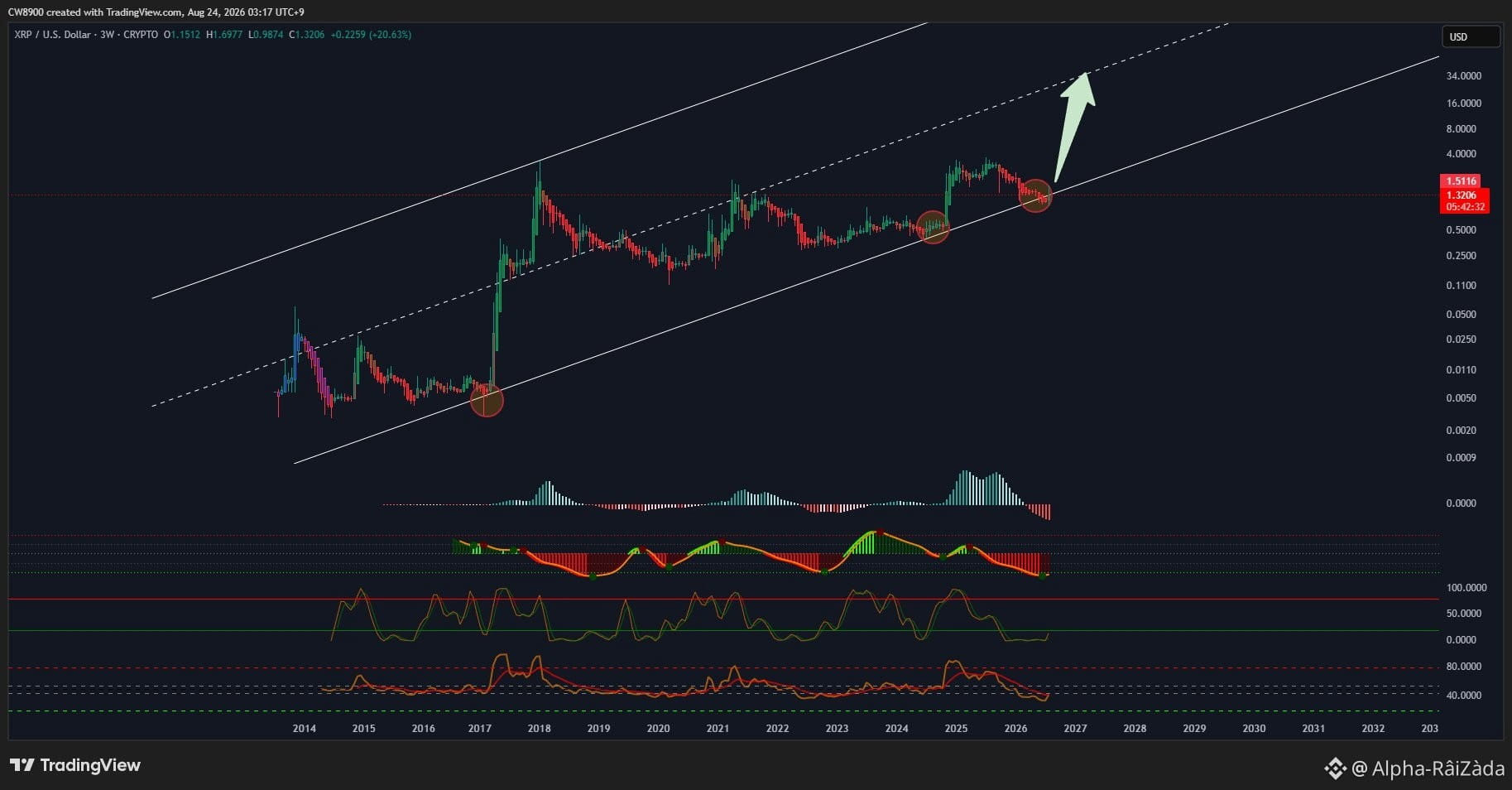Click the 0.0500 price scale label
Viewport: 1512px width, 790px height.
click(1461, 315)
